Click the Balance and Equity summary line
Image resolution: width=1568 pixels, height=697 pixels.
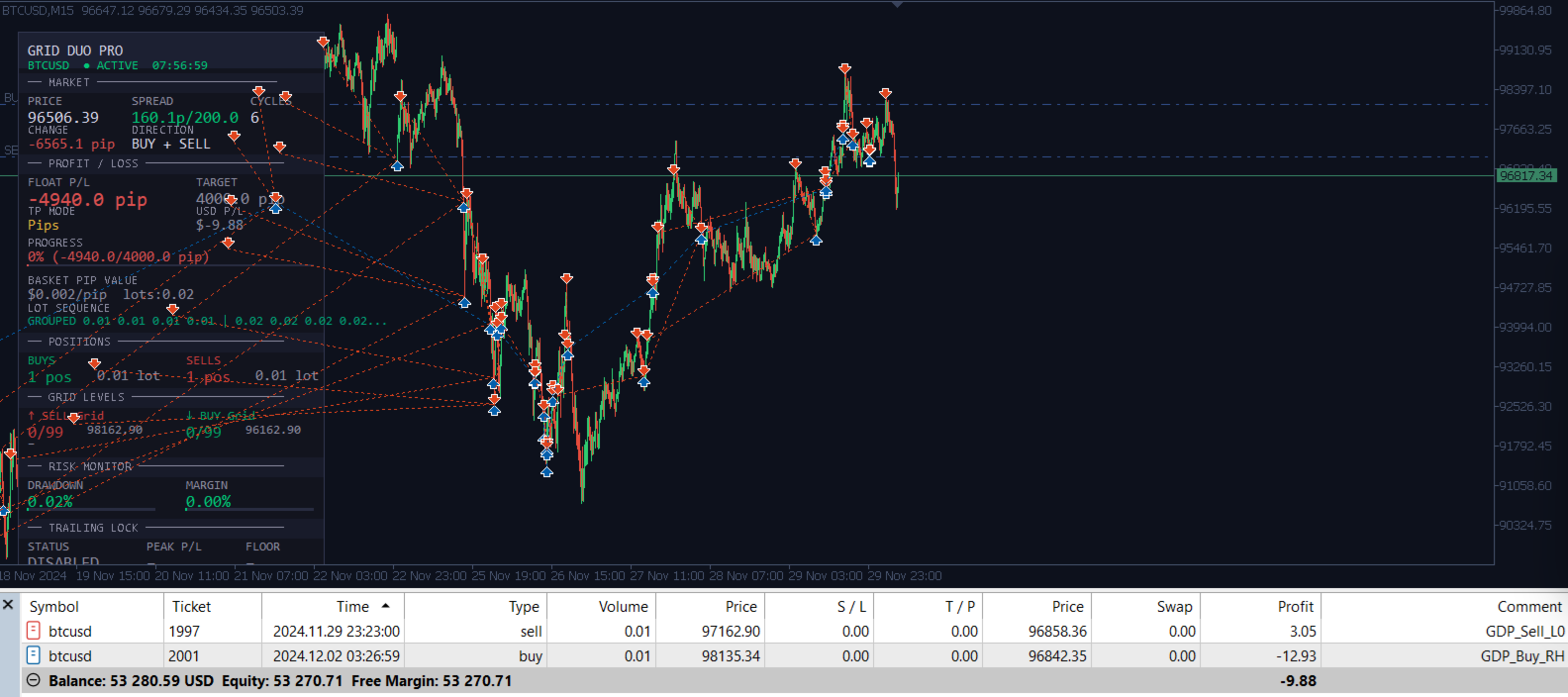[280, 680]
